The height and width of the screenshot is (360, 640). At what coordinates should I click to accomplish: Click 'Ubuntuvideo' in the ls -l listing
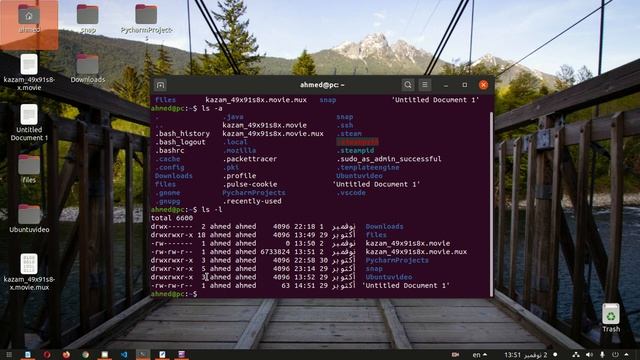pos(389,277)
